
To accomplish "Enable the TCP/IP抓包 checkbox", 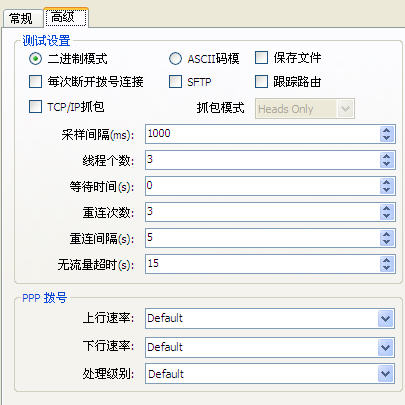I will point(35,107).
